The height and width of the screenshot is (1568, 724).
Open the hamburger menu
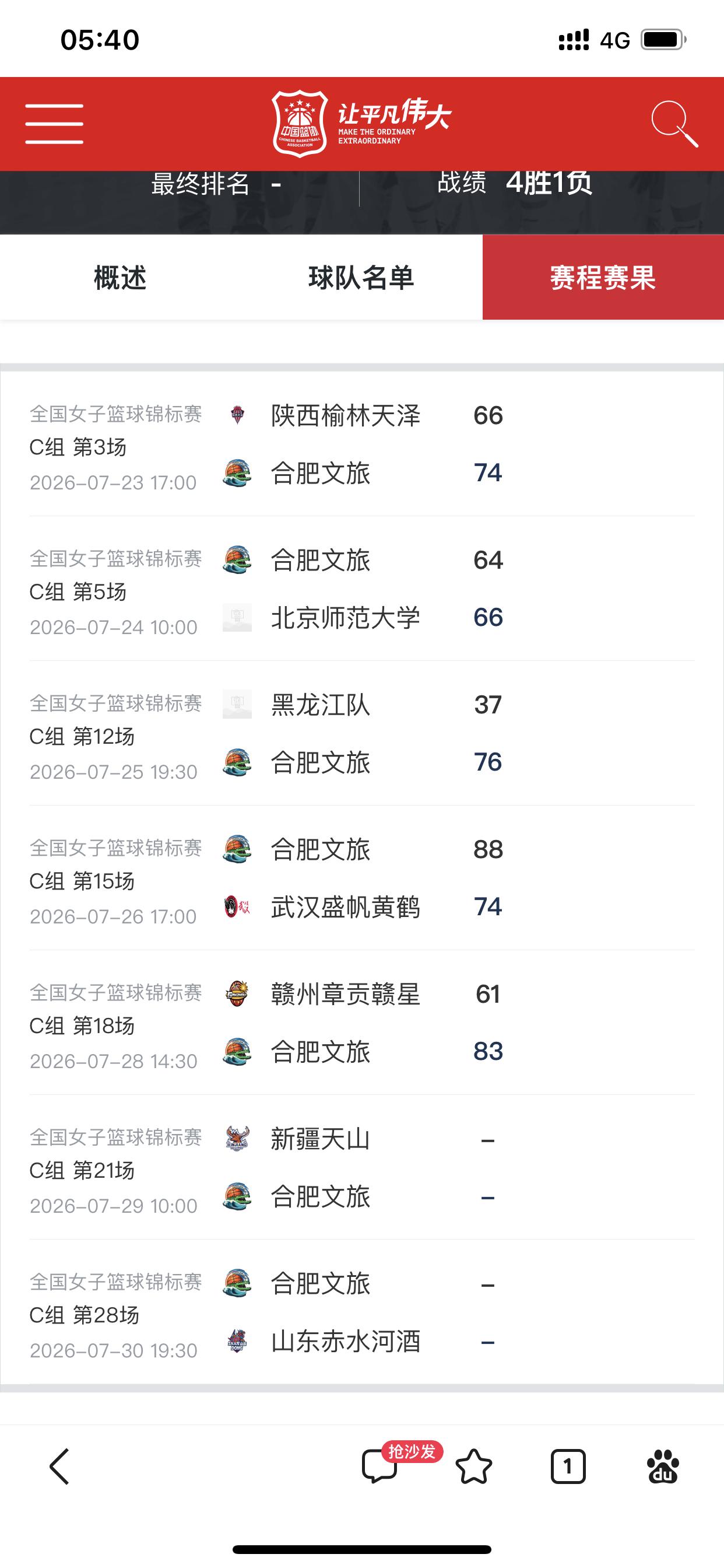pyautogui.click(x=54, y=124)
